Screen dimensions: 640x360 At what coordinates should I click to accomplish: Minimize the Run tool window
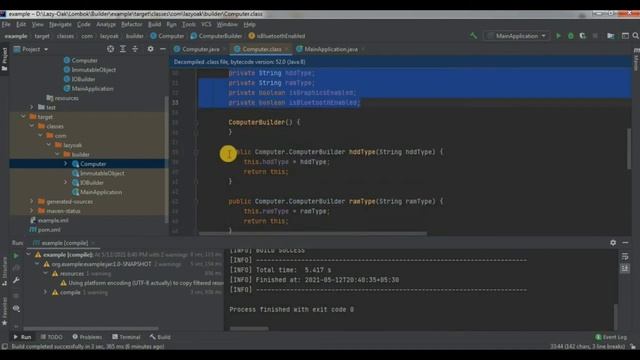click(x=625, y=243)
